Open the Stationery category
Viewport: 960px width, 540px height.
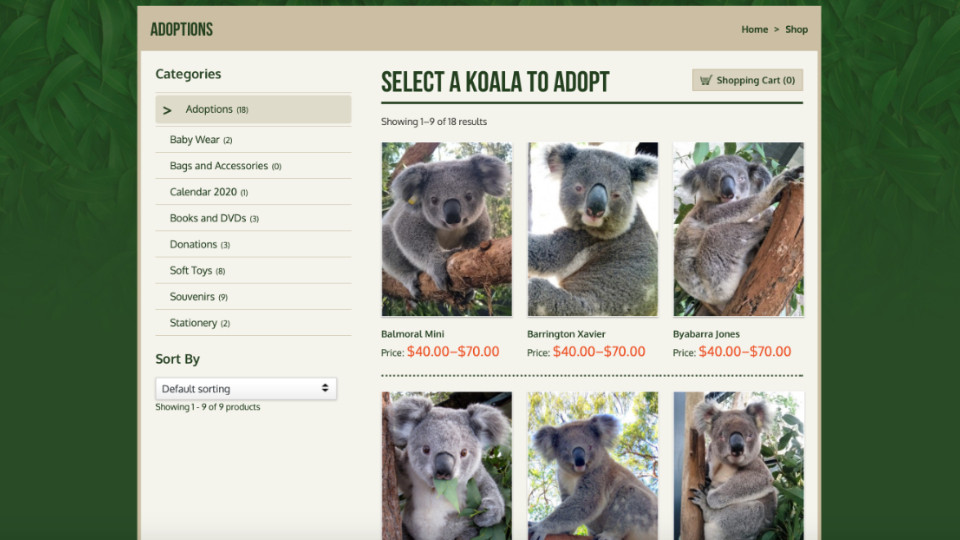point(193,323)
